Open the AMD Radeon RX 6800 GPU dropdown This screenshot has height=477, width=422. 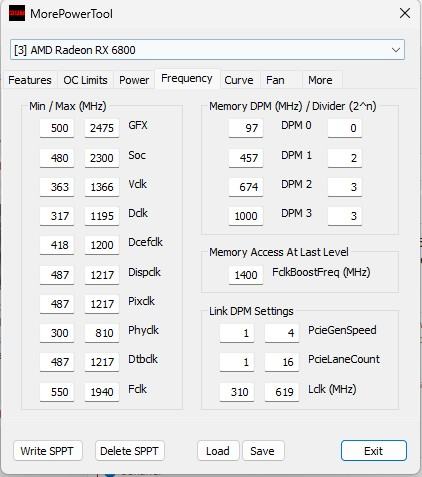click(x=207, y=50)
